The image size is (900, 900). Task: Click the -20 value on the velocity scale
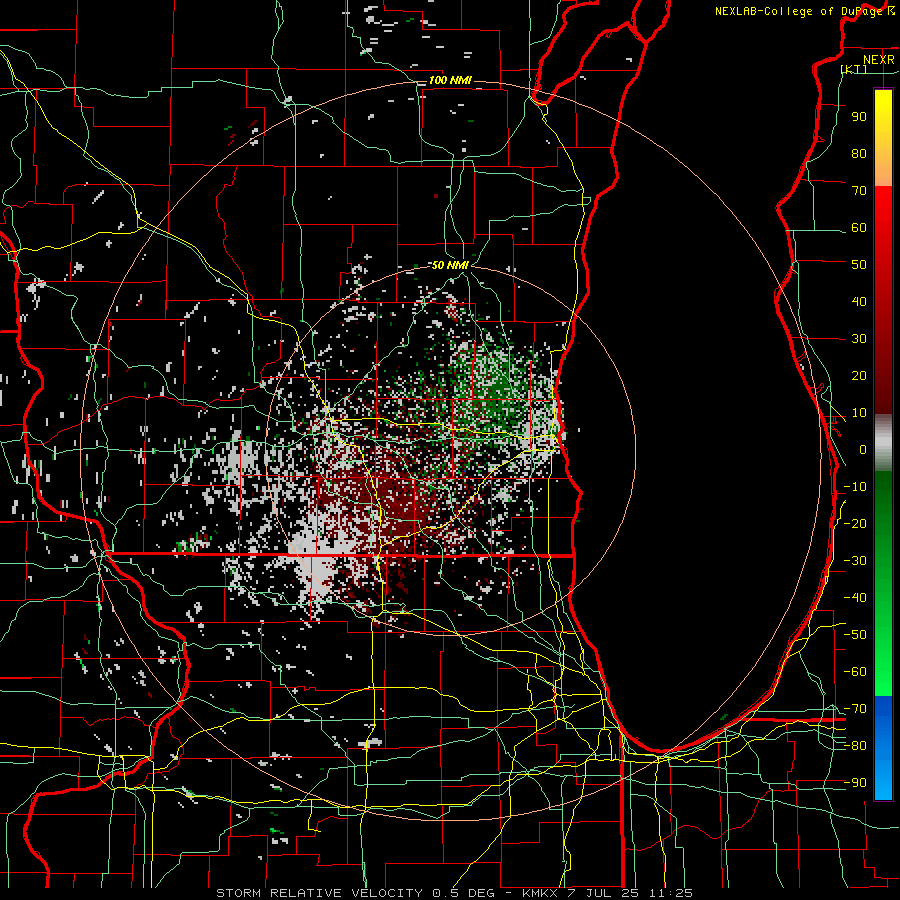(x=855, y=524)
